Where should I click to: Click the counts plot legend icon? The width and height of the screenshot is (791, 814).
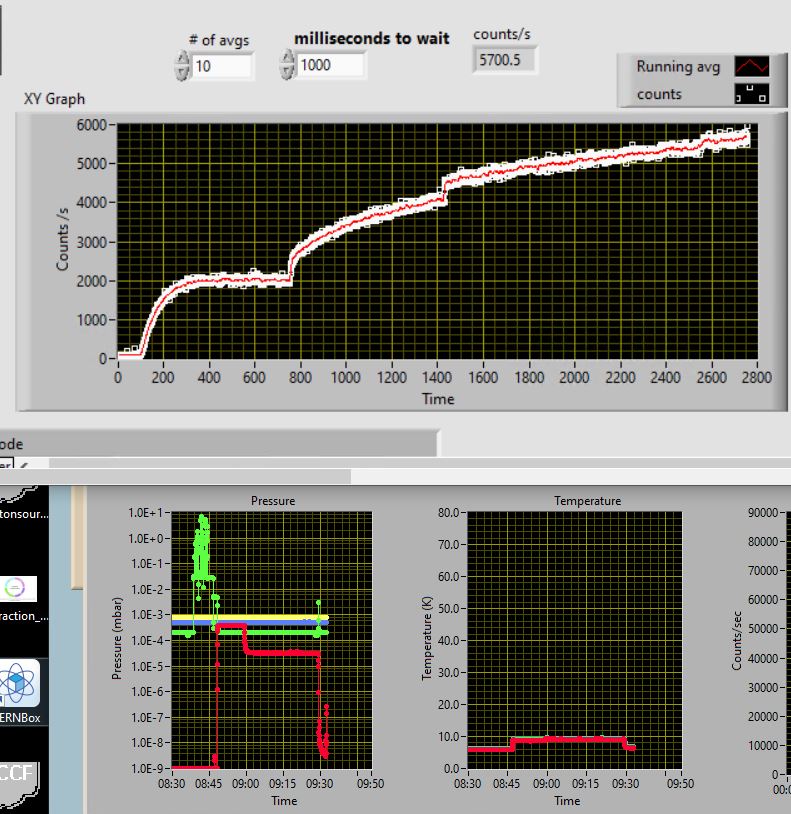coord(751,94)
